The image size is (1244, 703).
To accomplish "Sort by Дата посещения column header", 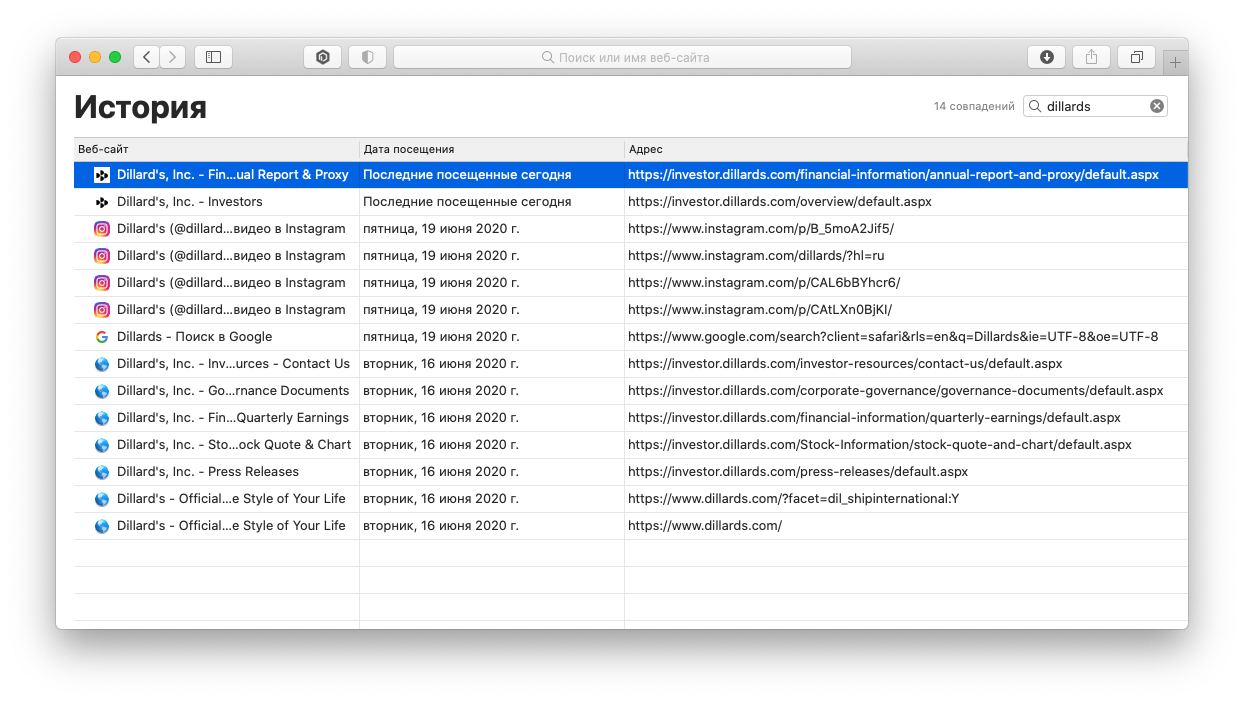I will coord(492,149).
